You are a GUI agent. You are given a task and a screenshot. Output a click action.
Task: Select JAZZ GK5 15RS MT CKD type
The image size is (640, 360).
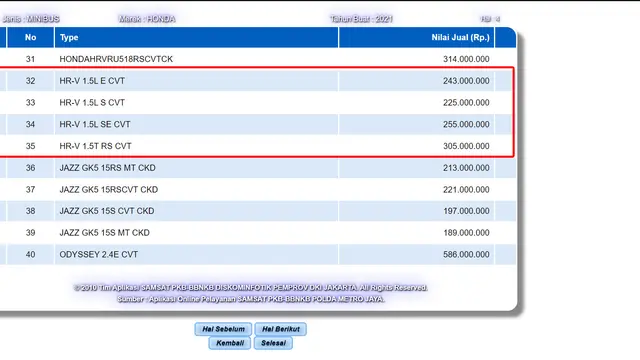pos(107,168)
